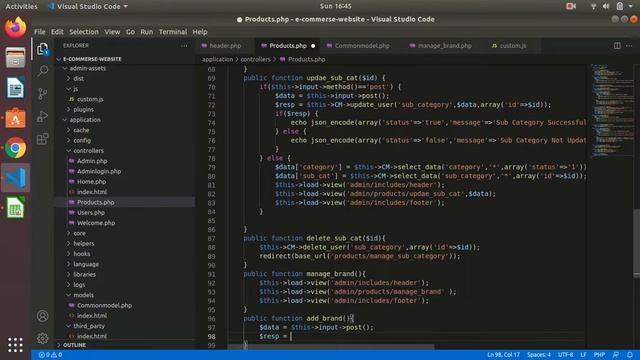Click the controllers breadcrumb
The width and height of the screenshot is (640, 360).
coord(256,60)
